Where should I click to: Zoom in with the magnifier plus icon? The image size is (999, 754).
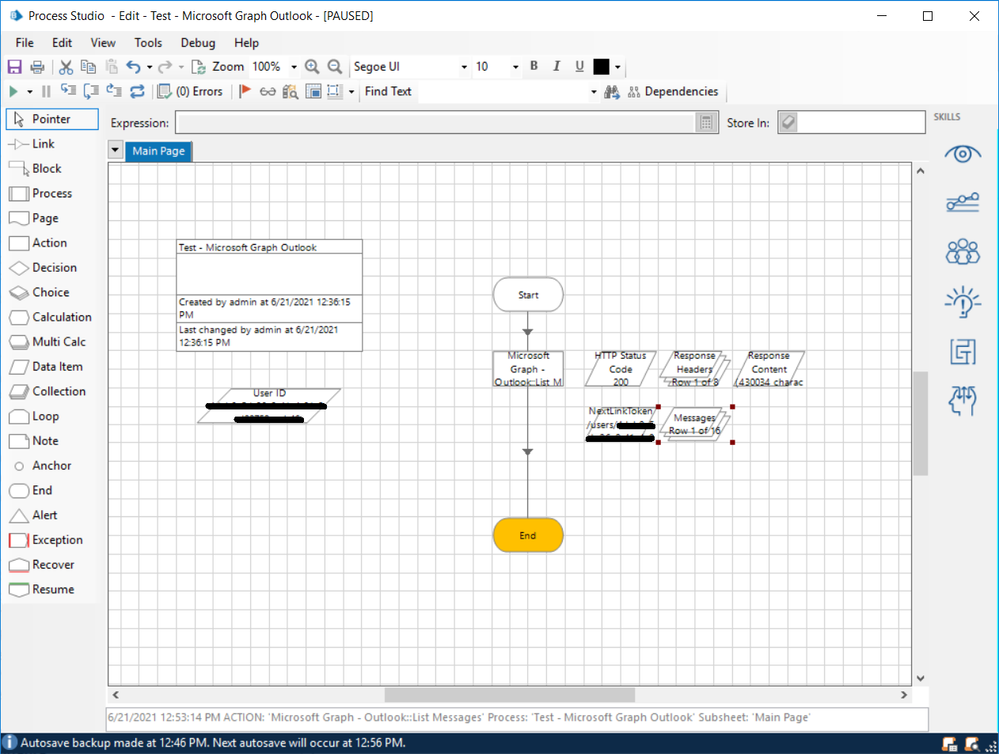312,67
